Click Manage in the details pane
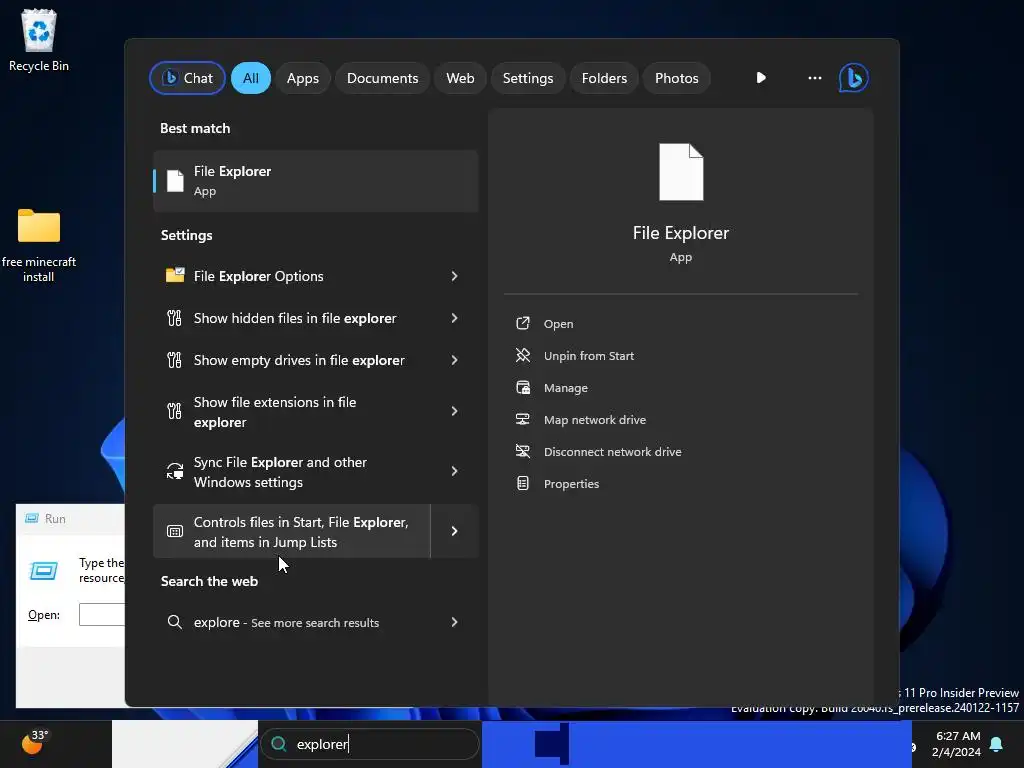This screenshot has height=768, width=1024. (566, 388)
